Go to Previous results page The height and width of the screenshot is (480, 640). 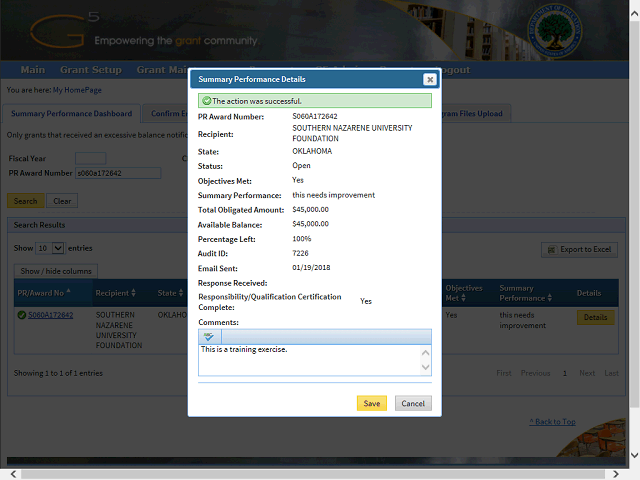pos(536,373)
